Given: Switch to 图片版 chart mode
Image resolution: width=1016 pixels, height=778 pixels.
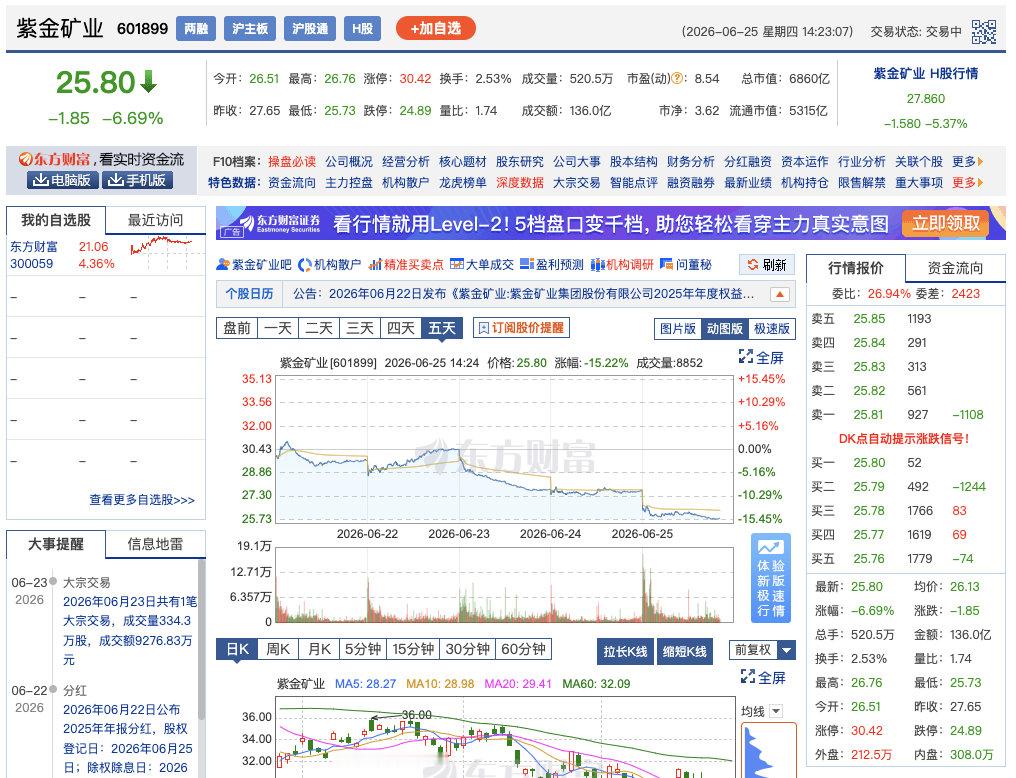Looking at the screenshot, I should pyautogui.click(x=678, y=328).
